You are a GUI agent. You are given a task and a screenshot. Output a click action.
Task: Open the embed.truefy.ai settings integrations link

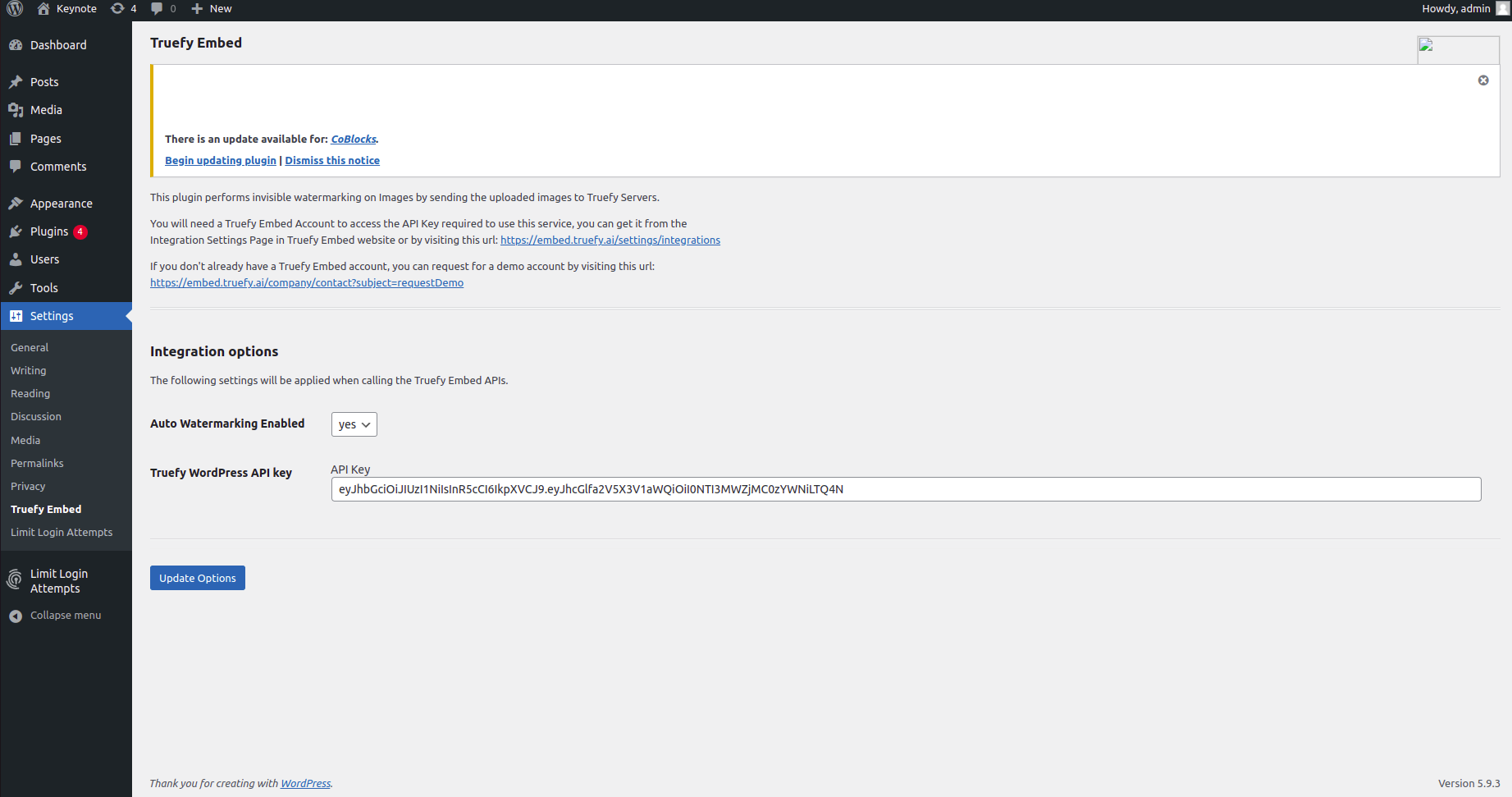[x=610, y=240]
